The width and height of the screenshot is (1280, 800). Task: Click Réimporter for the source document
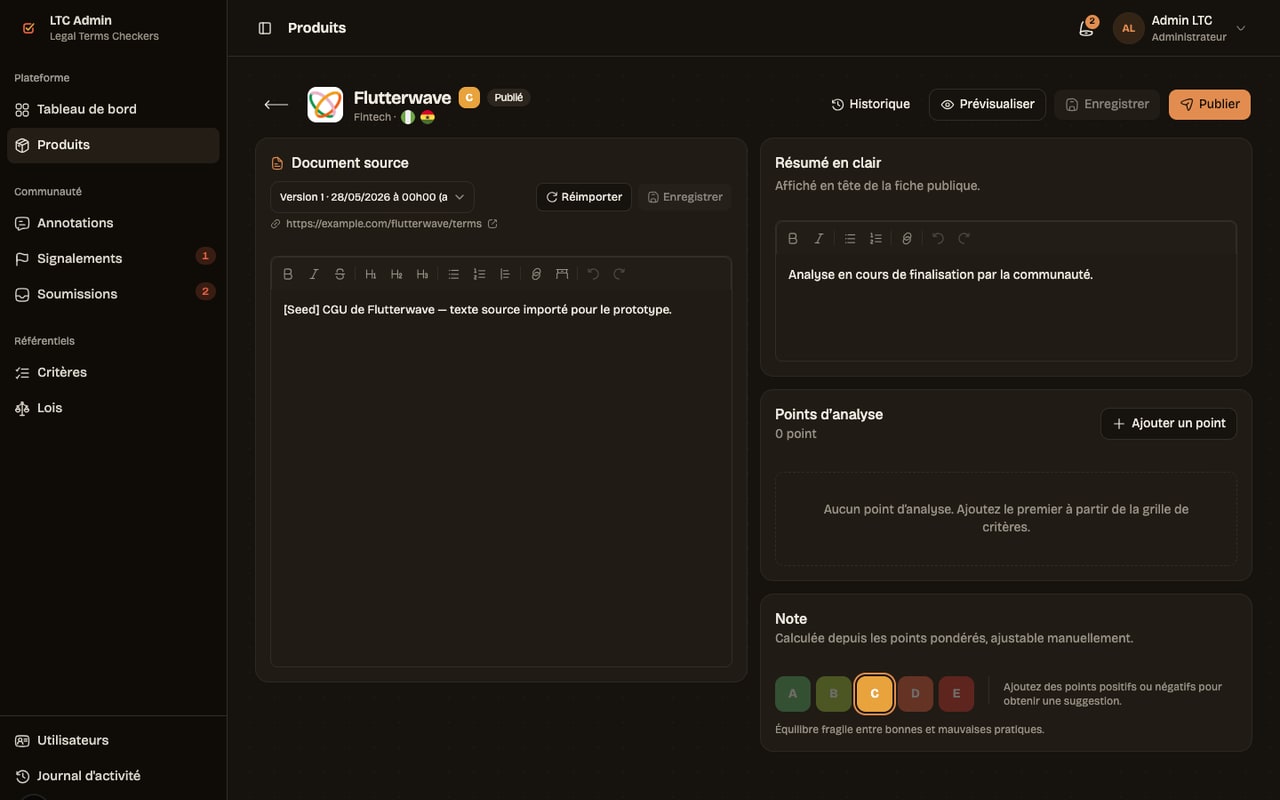[584, 197]
